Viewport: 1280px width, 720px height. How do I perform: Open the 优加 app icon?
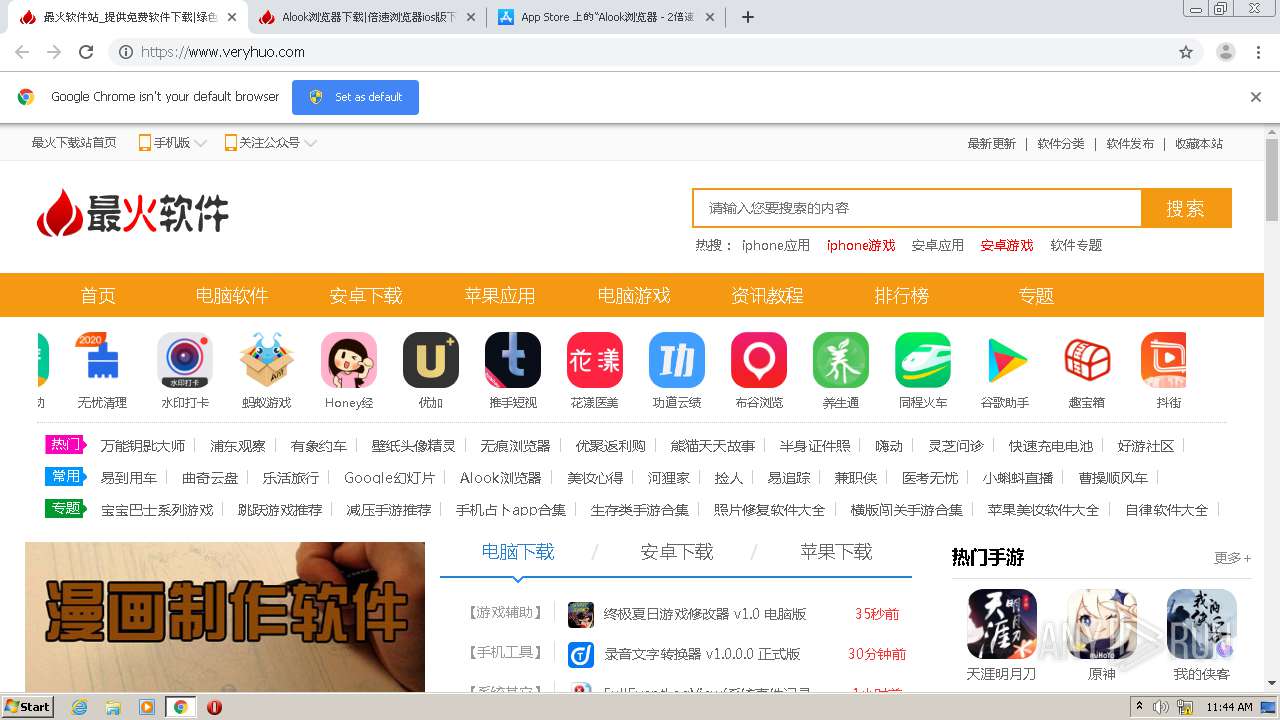pos(431,360)
